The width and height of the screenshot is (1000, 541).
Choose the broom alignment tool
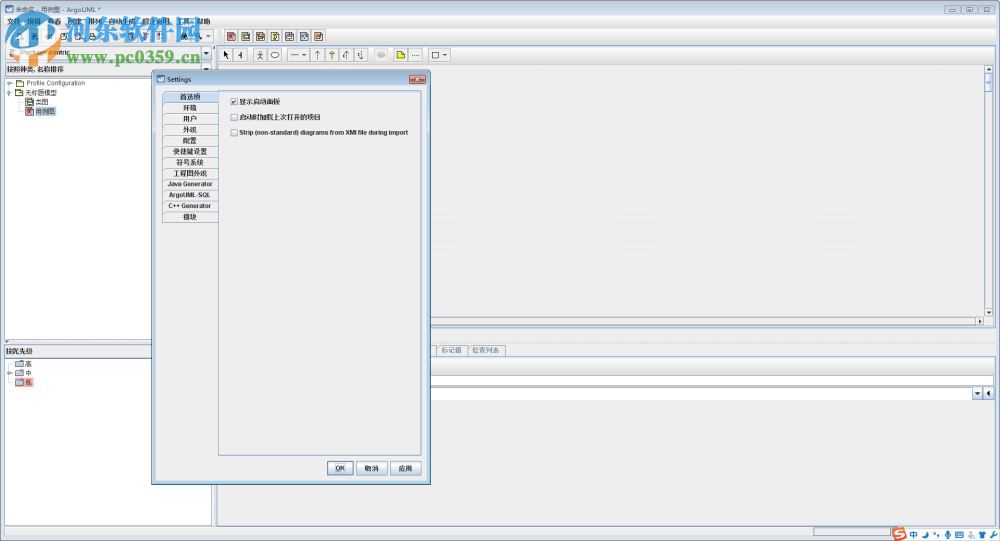pyautogui.click(x=240, y=56)
